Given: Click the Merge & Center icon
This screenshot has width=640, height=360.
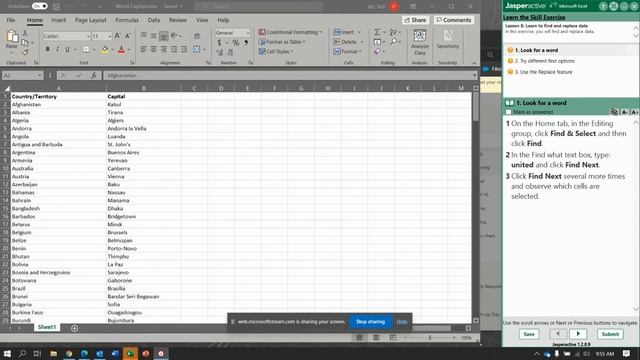Looking at the screenshot, I should coord(197,49).
